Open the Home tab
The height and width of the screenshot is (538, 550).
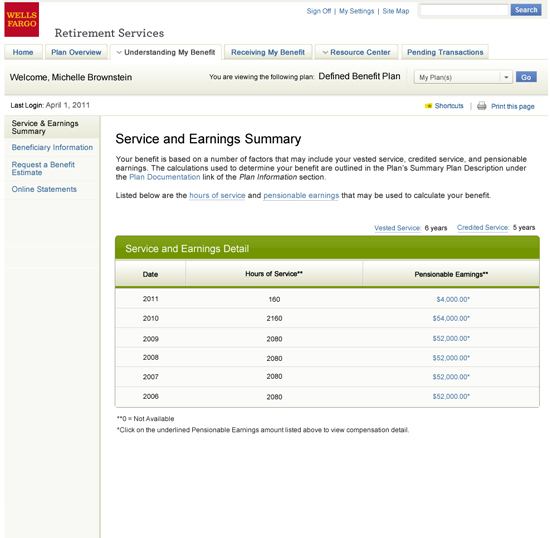click(23, 52)
